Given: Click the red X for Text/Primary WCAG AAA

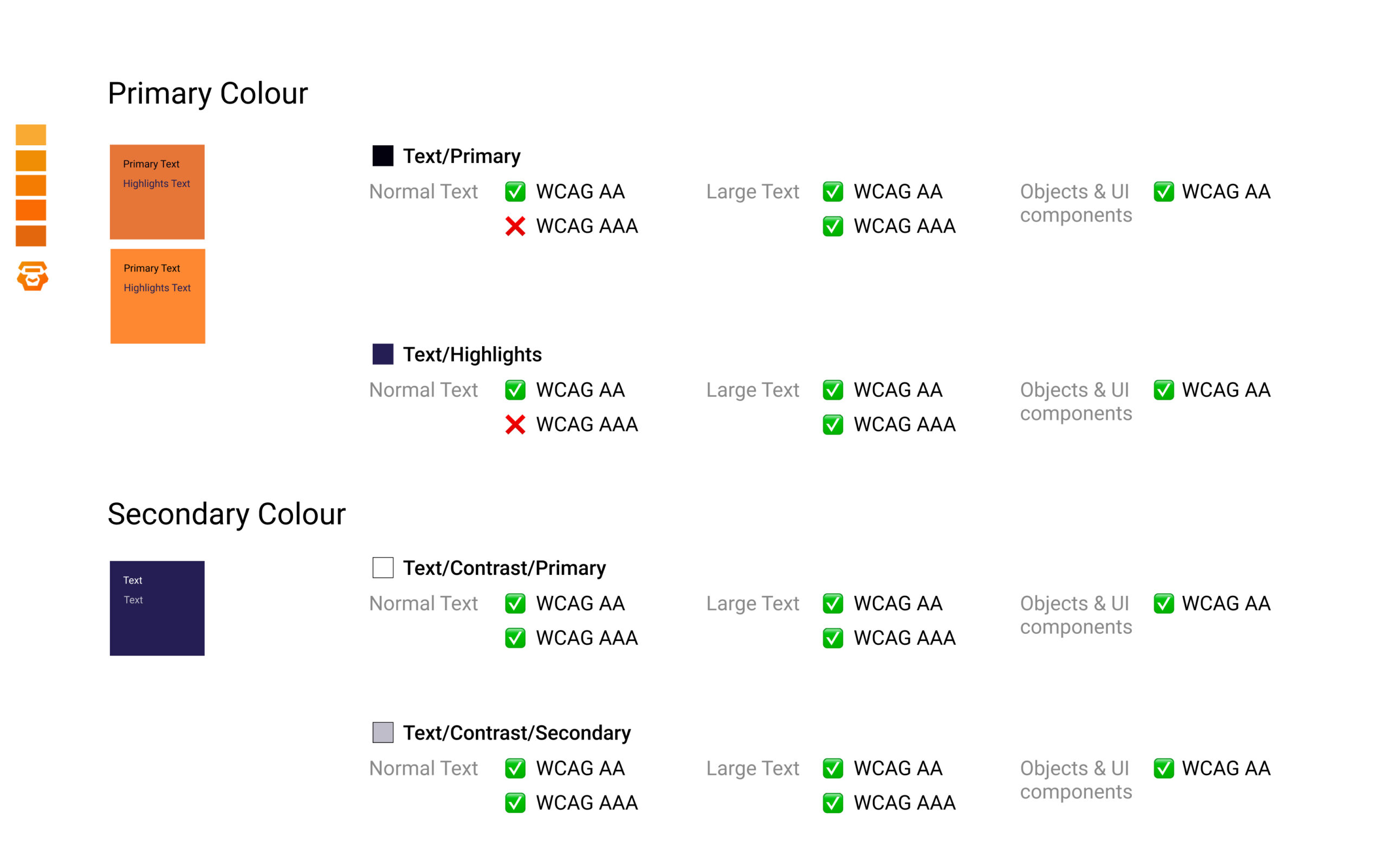Looking at the screenshot, I should tap(516, 226).
